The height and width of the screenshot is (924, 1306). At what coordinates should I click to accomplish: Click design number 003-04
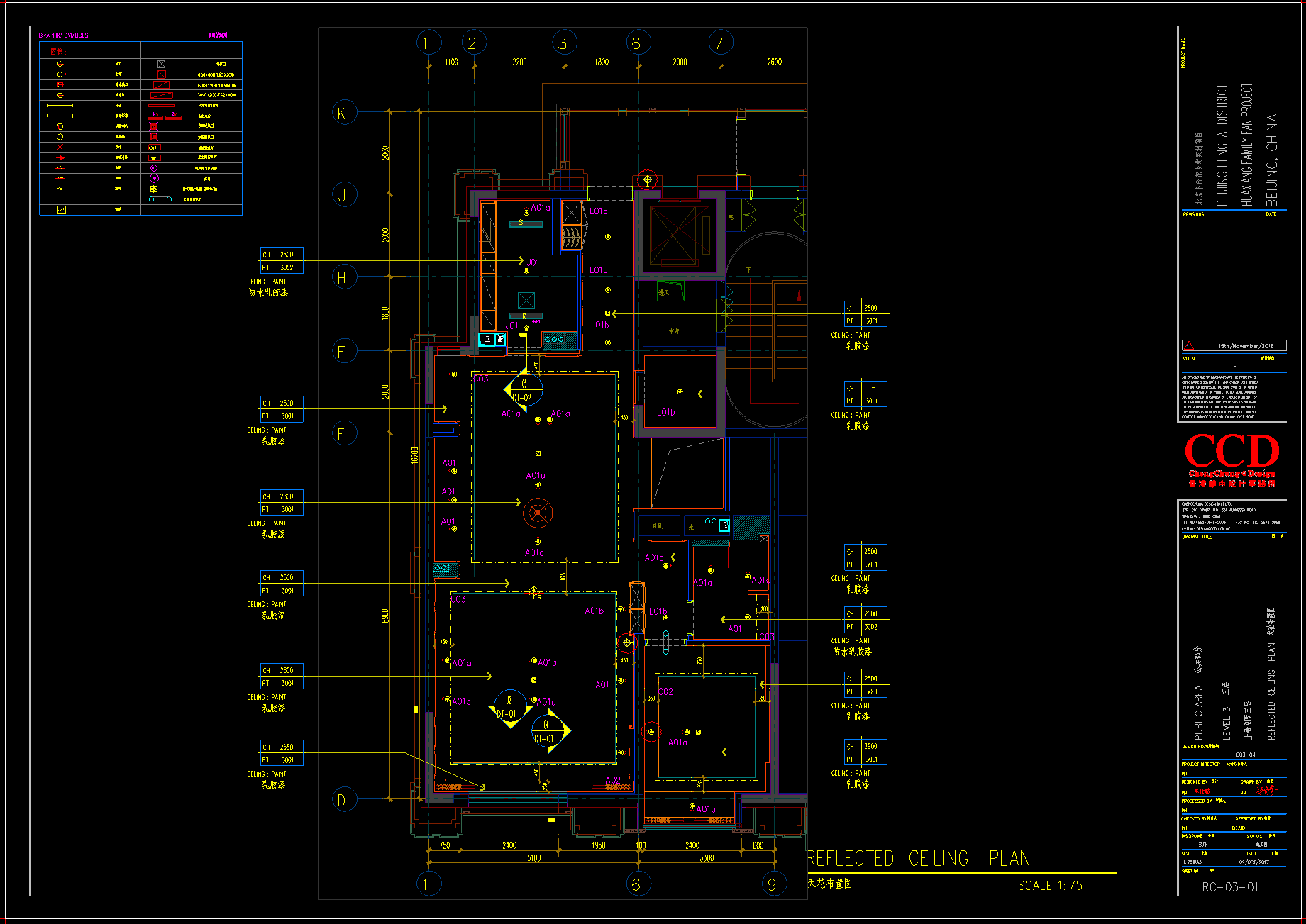[x=1245, y=755]
